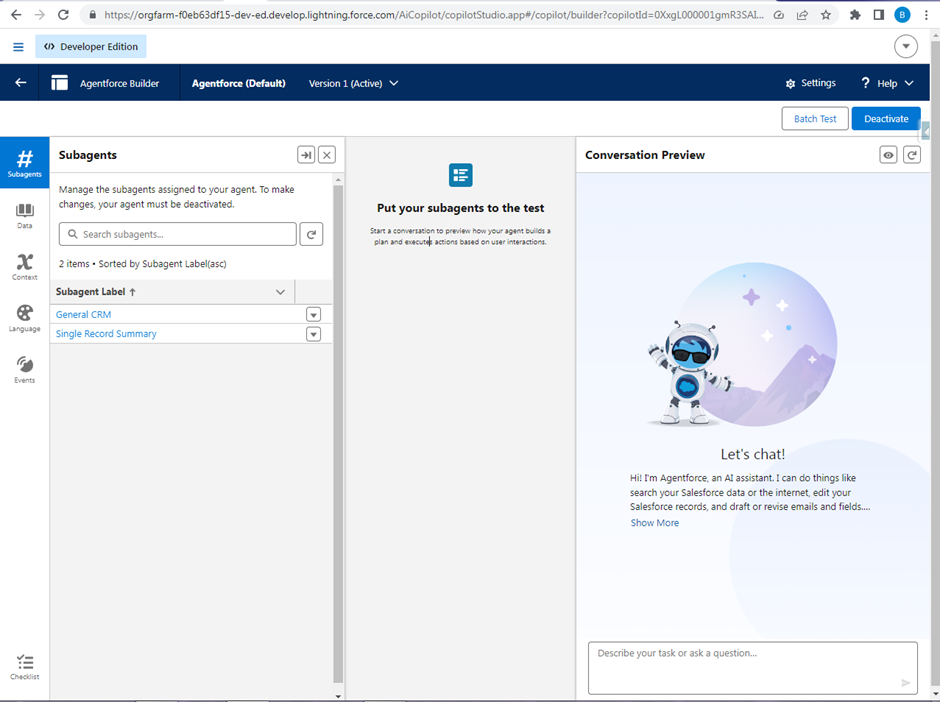The width and height of the screenshot is (940, 702).
Task: Open the browser extensions puzzle icon
Action: [x=855, y=15]
